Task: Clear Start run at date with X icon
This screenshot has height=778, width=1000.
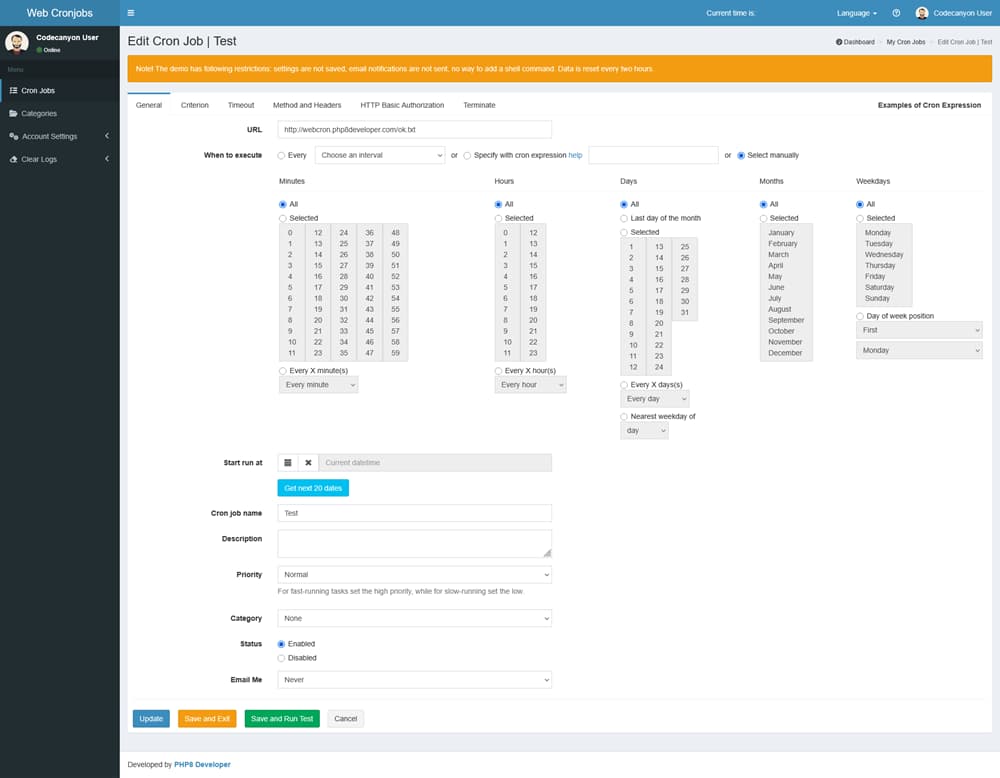Action: [x=308, y=463]
